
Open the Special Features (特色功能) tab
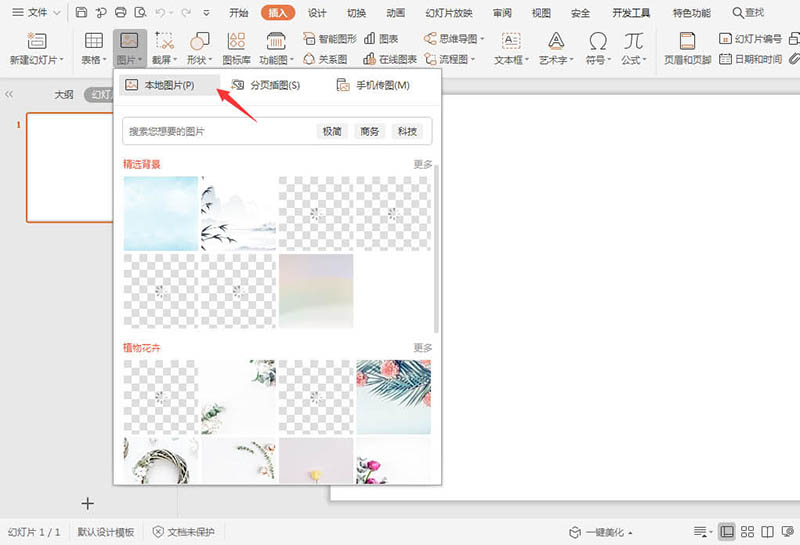pos(691,13)
